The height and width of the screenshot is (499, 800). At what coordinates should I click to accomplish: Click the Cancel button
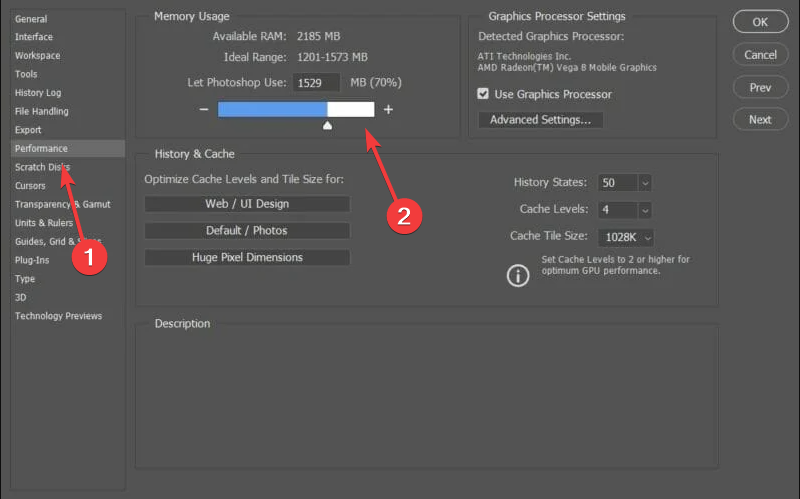760,55
